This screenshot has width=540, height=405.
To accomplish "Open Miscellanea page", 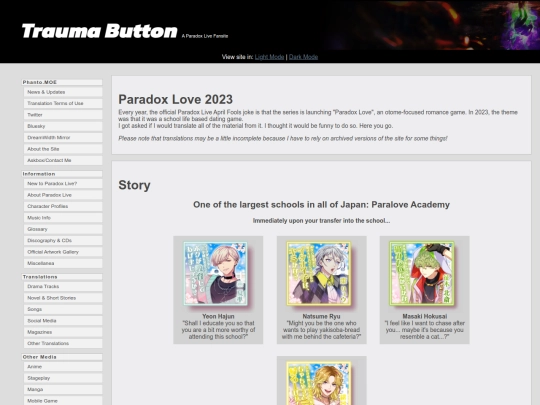I will [63, 263].
